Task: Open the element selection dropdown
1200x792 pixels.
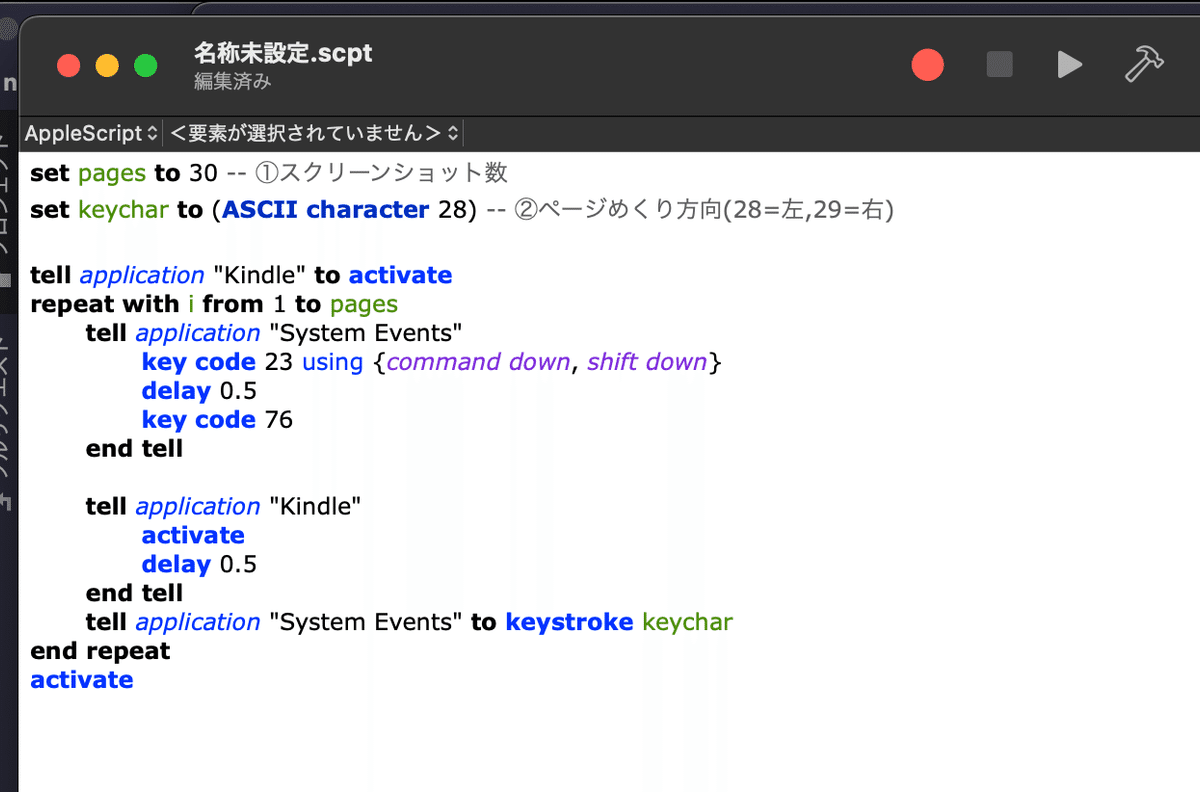Action: pyautogui.click(x=314, y=133)
